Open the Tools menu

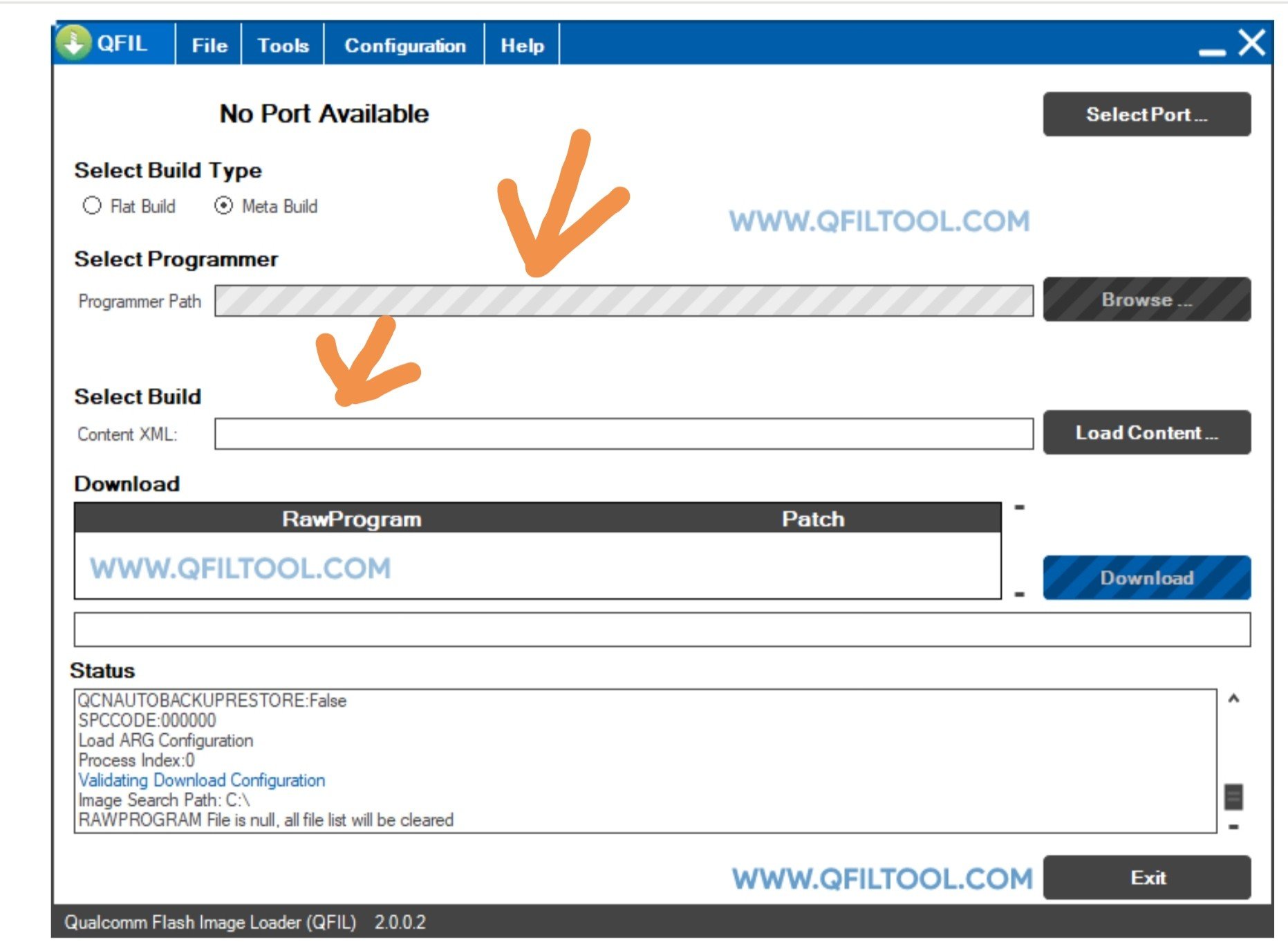point(283,45)
